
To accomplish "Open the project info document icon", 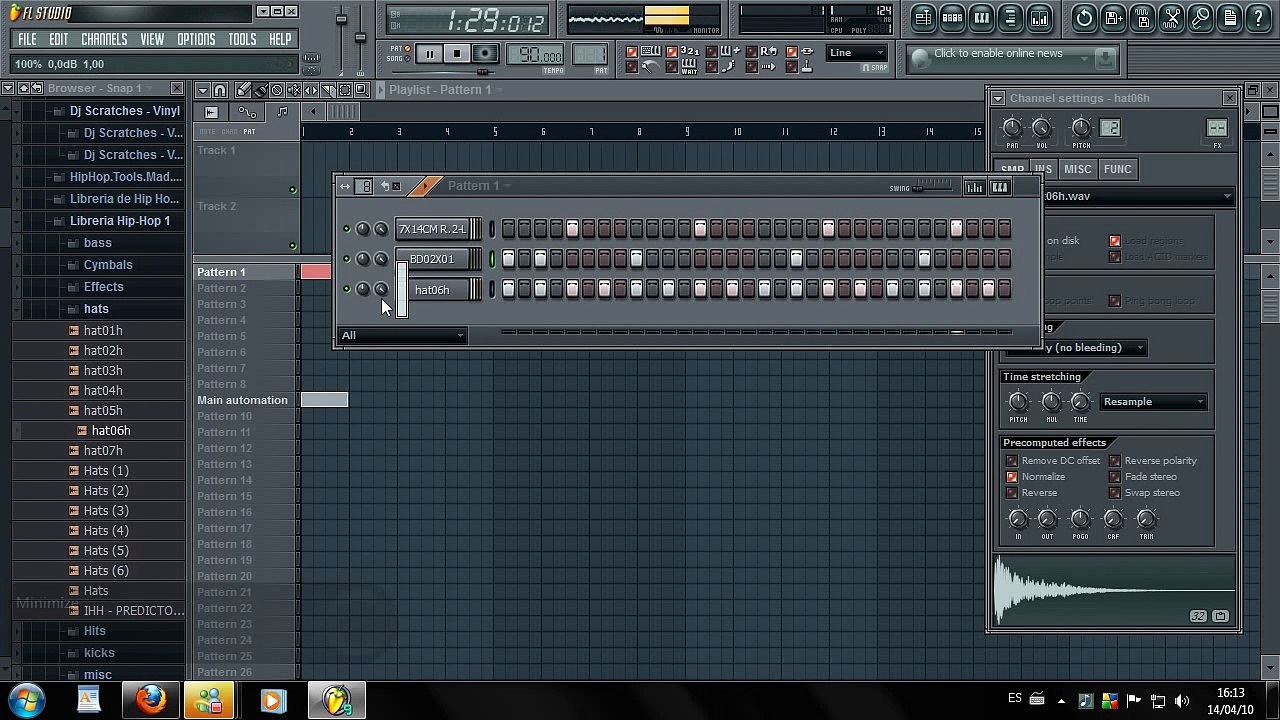I will coord(1229,17).
